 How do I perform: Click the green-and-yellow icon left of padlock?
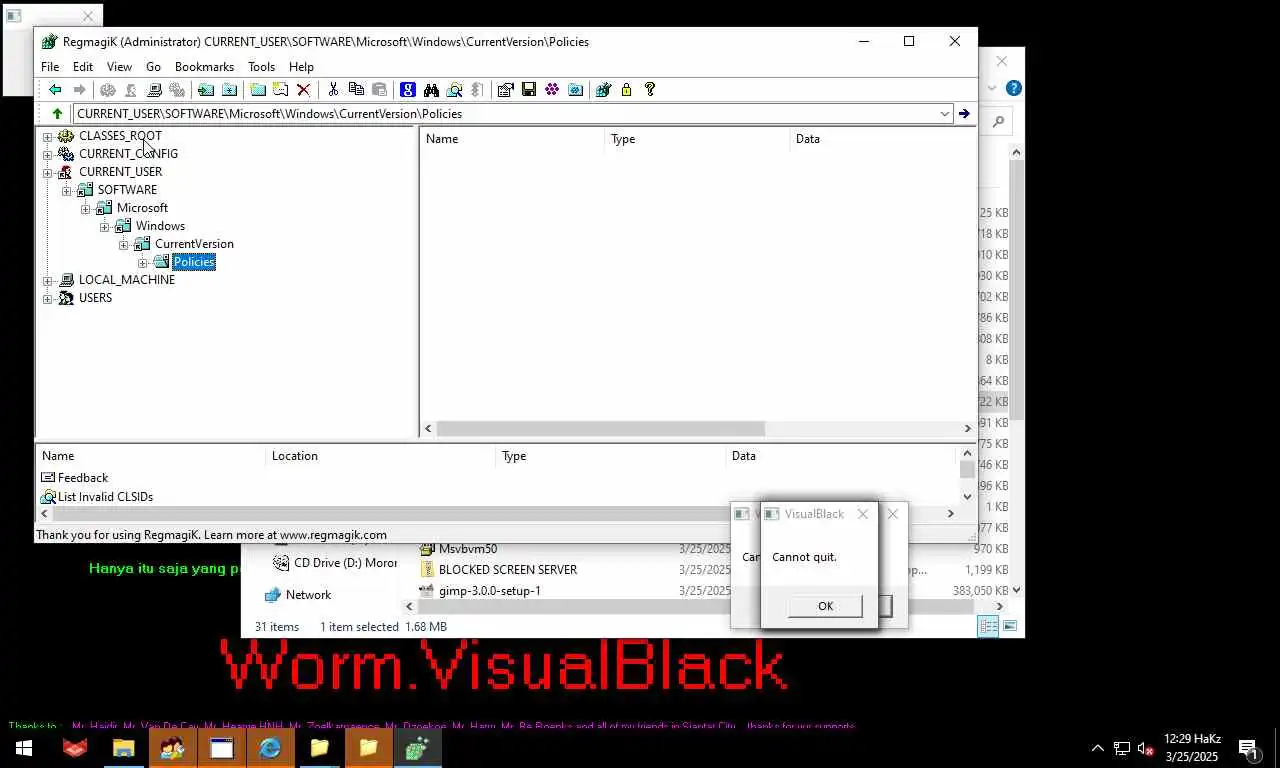pos(603,90)
